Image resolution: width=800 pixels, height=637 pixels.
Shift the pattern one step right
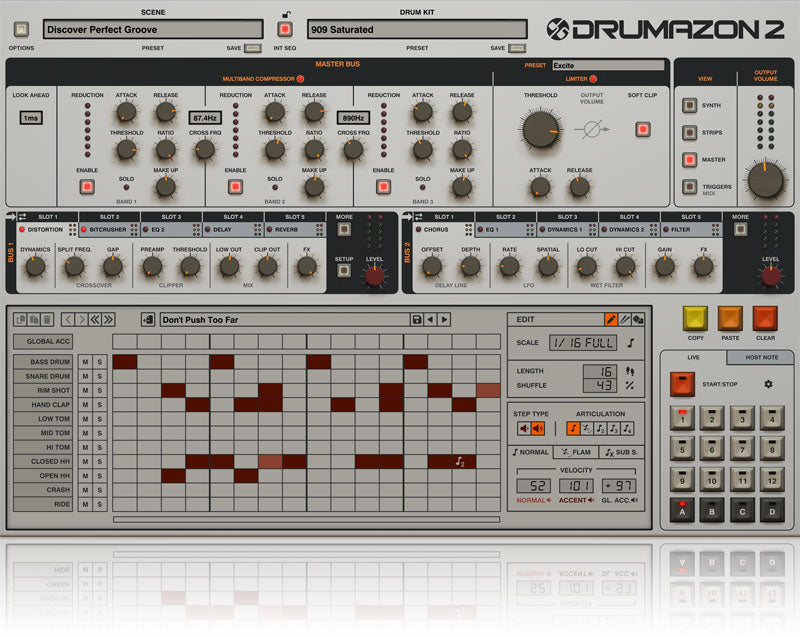coord(82,320)
